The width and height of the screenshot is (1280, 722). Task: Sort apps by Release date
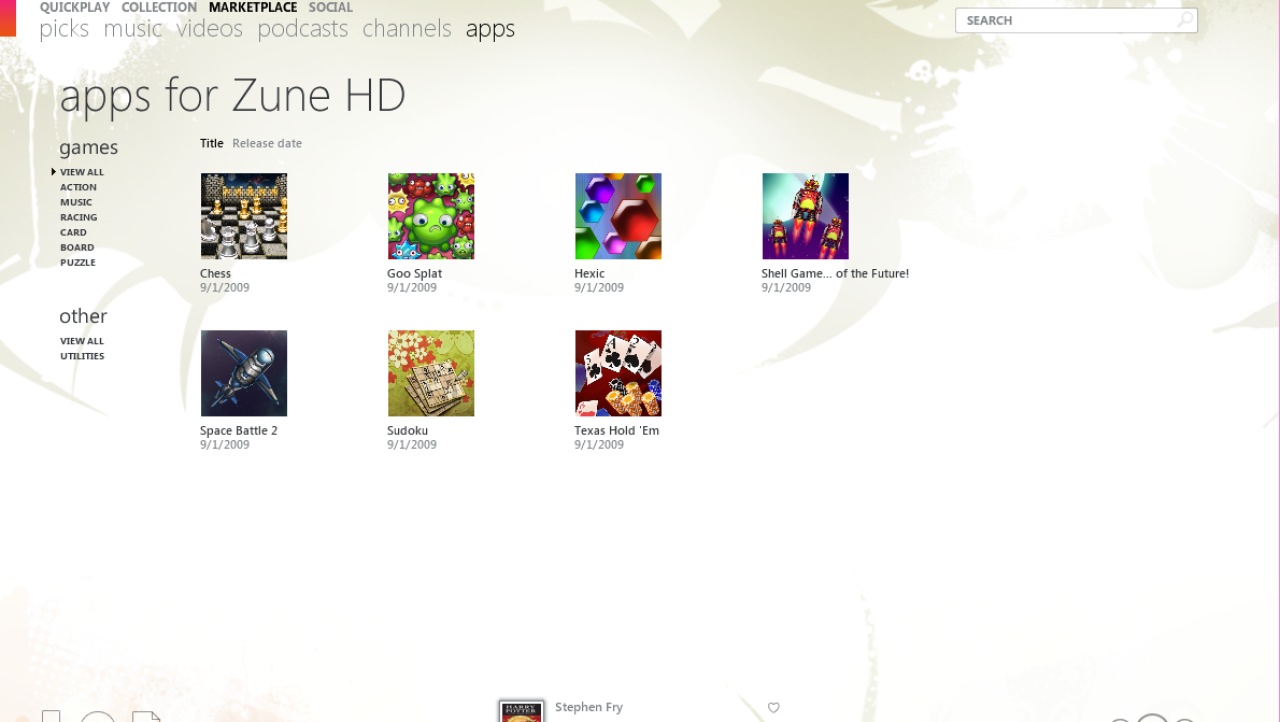click(x=267, y=143)
